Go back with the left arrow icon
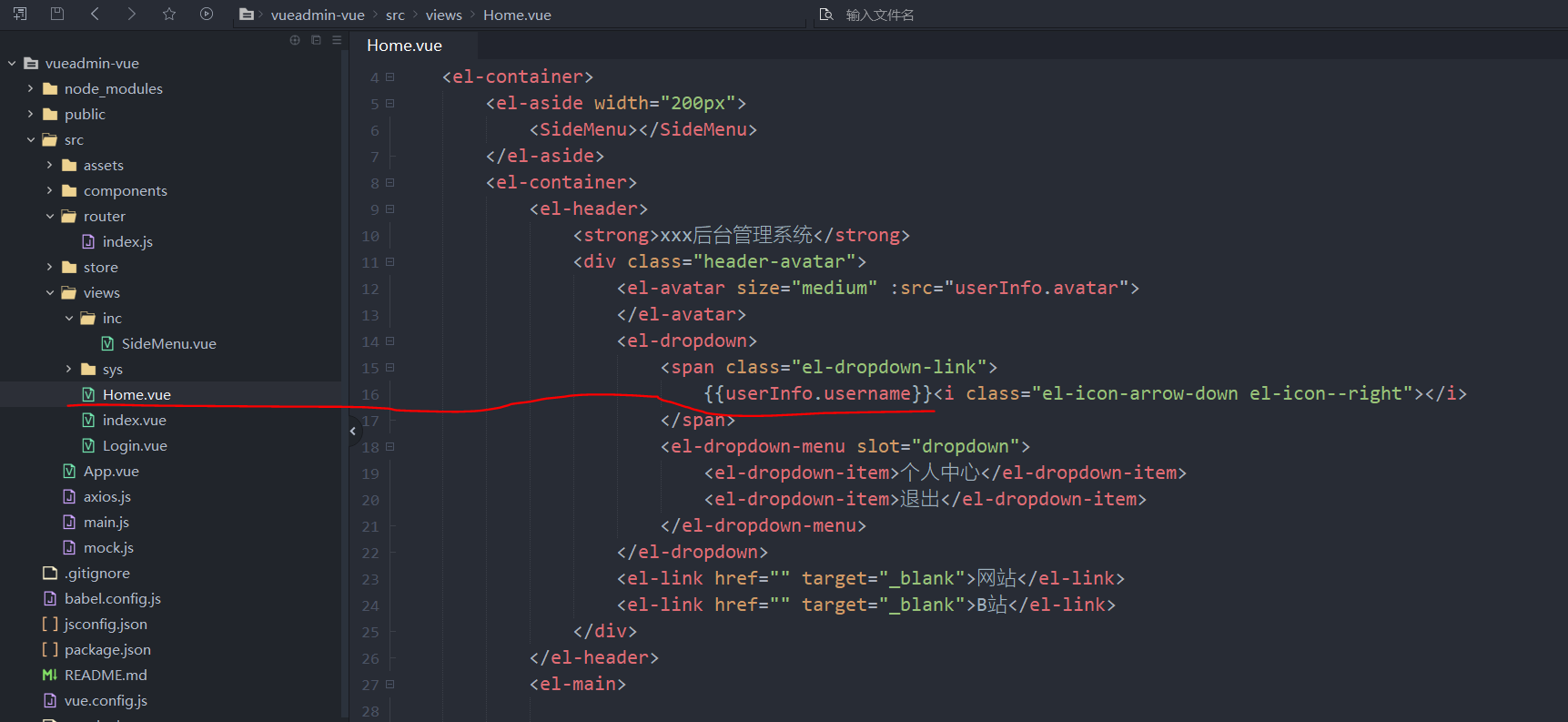This screenshot has width=1568, height=722. click(95, 14)
